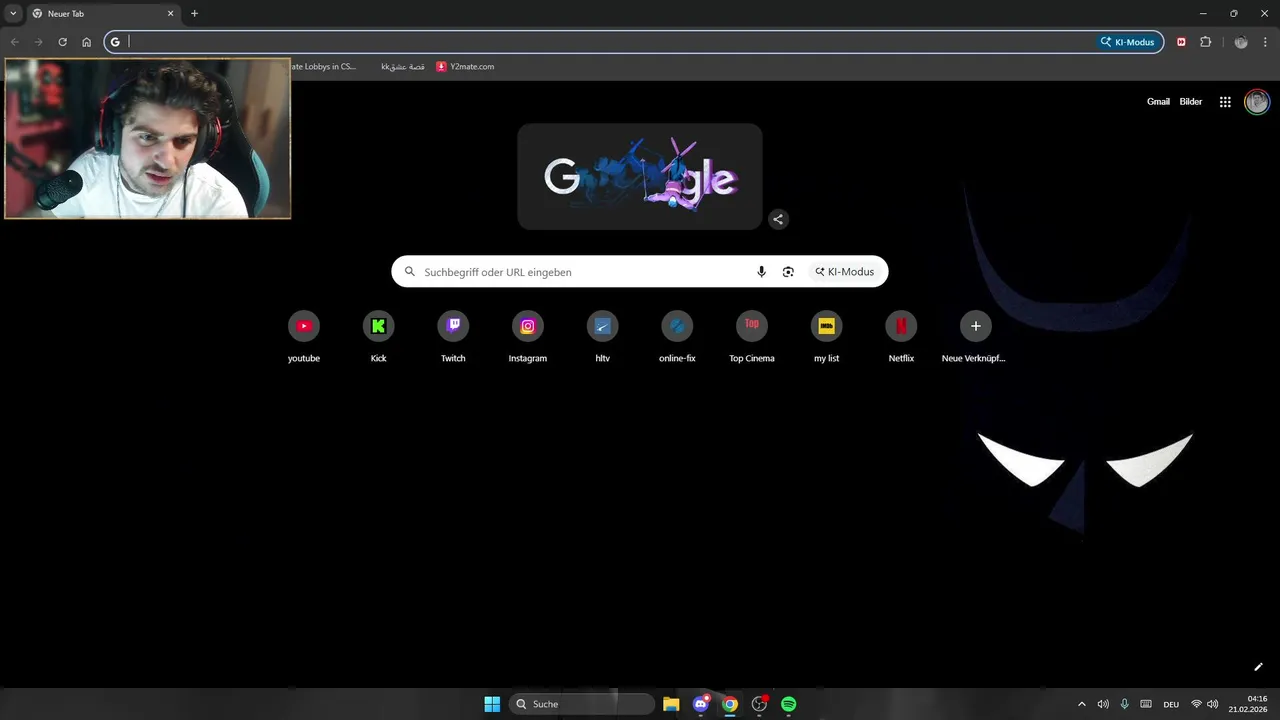Switch to Chrome in taskbar
Viewport: 1280px width, 720px height.
[730, 704]
